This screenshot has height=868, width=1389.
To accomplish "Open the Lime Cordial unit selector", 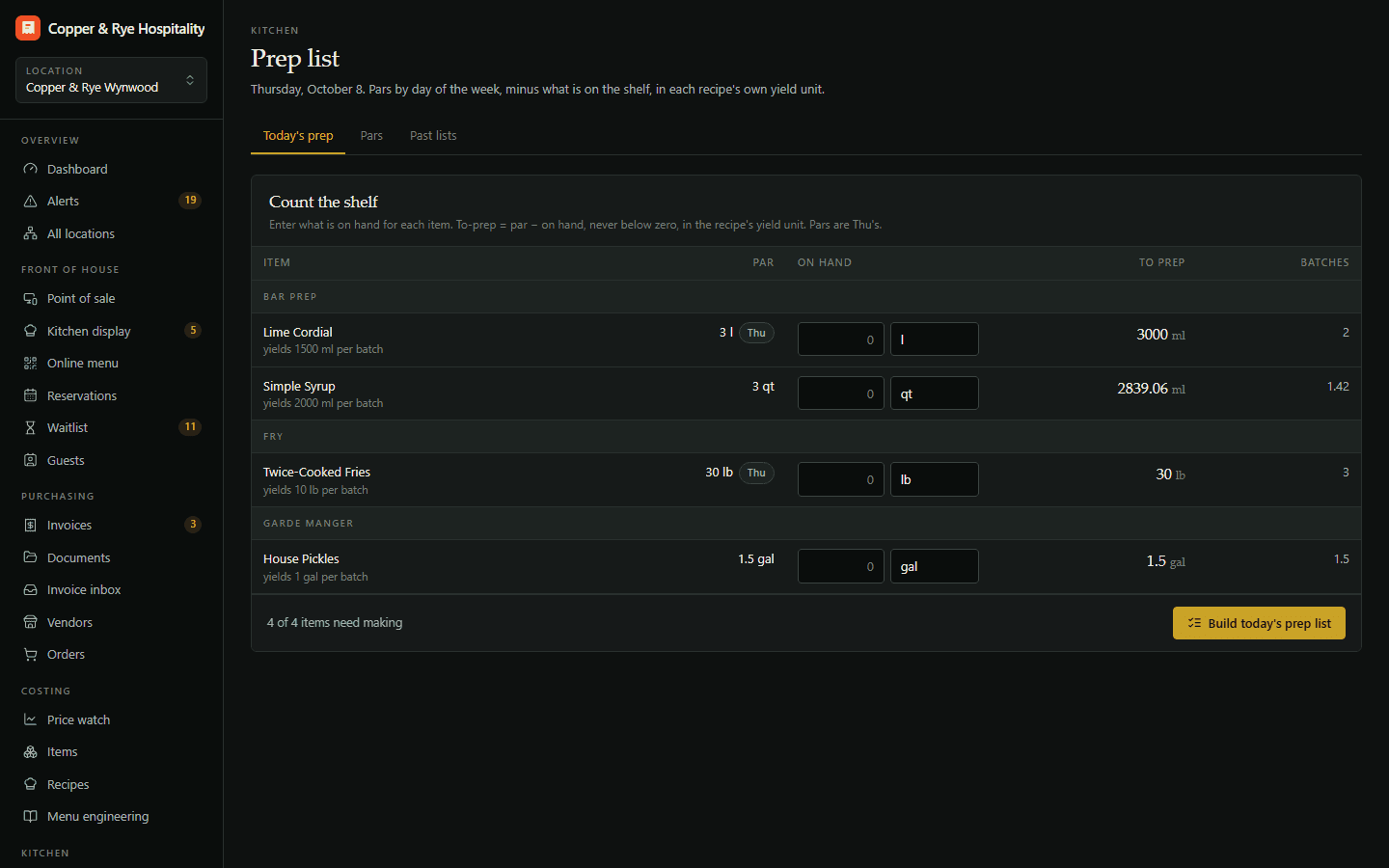I will (x=934, y=339).
